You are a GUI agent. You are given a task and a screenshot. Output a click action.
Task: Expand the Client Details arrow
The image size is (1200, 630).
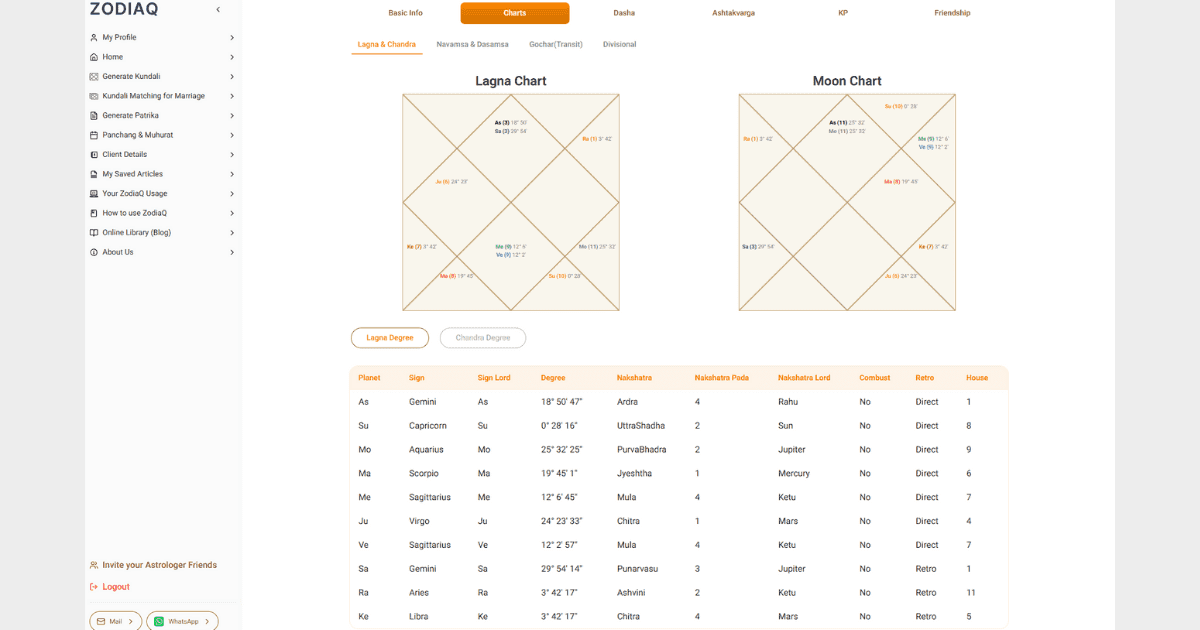(232, 154)
